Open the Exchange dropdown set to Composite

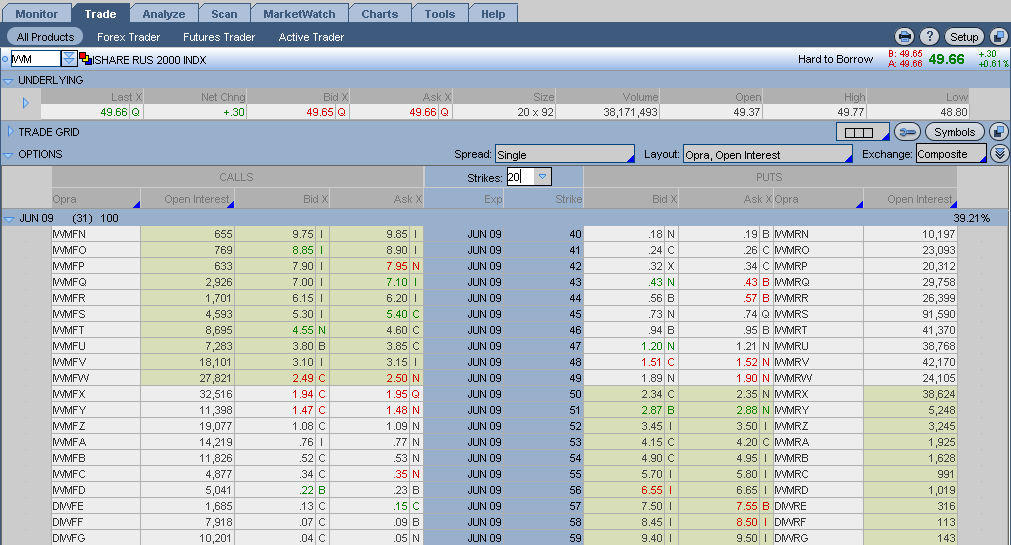[949, 155]
